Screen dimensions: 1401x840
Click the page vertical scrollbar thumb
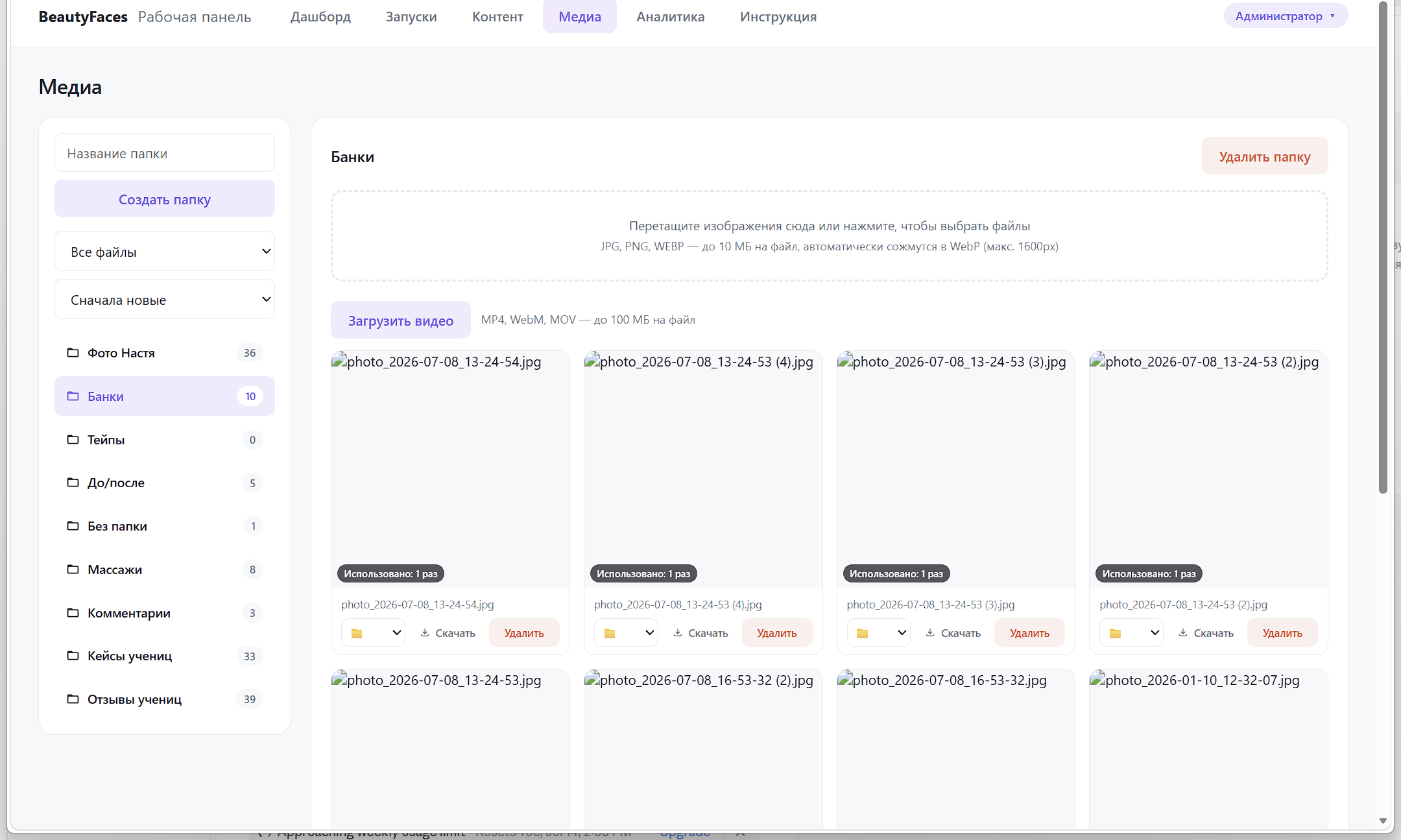[x=1383, y=246]
